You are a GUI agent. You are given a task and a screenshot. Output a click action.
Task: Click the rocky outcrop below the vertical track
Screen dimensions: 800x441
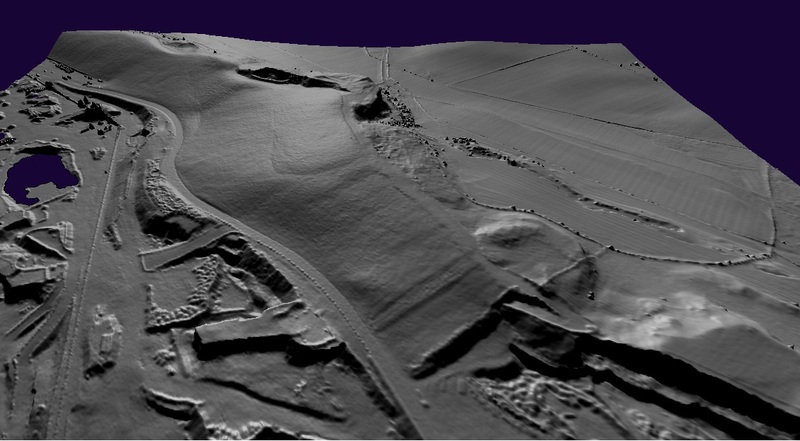click(372, 103)
